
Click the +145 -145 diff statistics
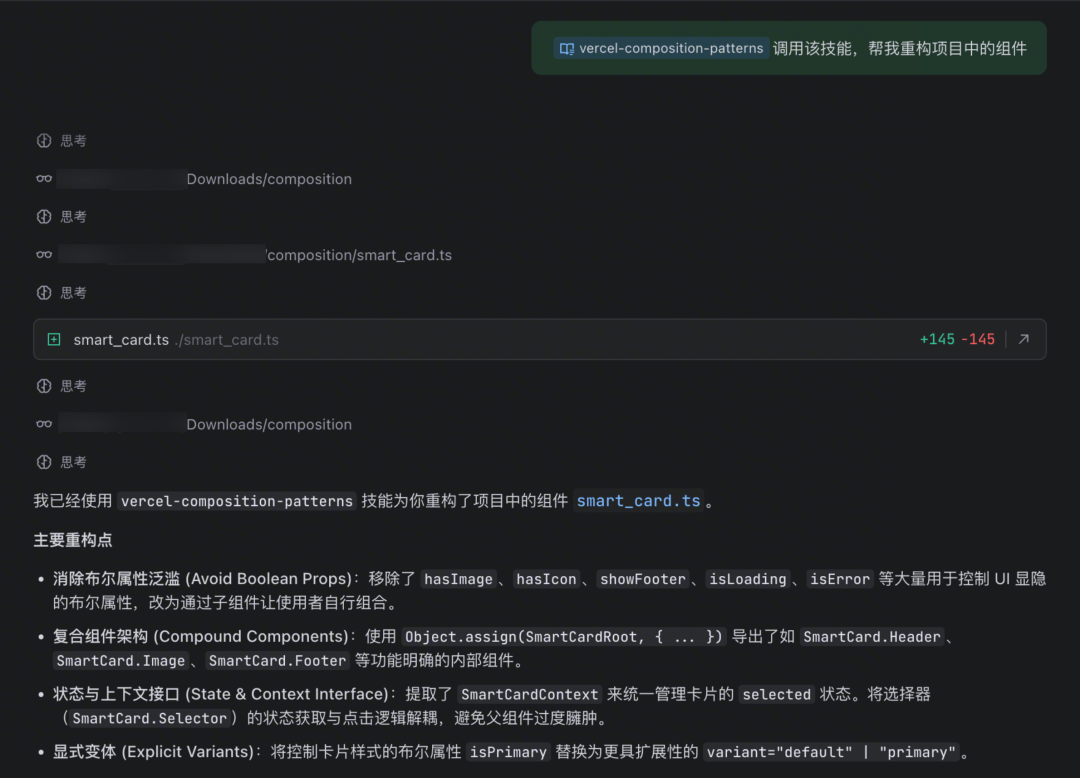957,339
